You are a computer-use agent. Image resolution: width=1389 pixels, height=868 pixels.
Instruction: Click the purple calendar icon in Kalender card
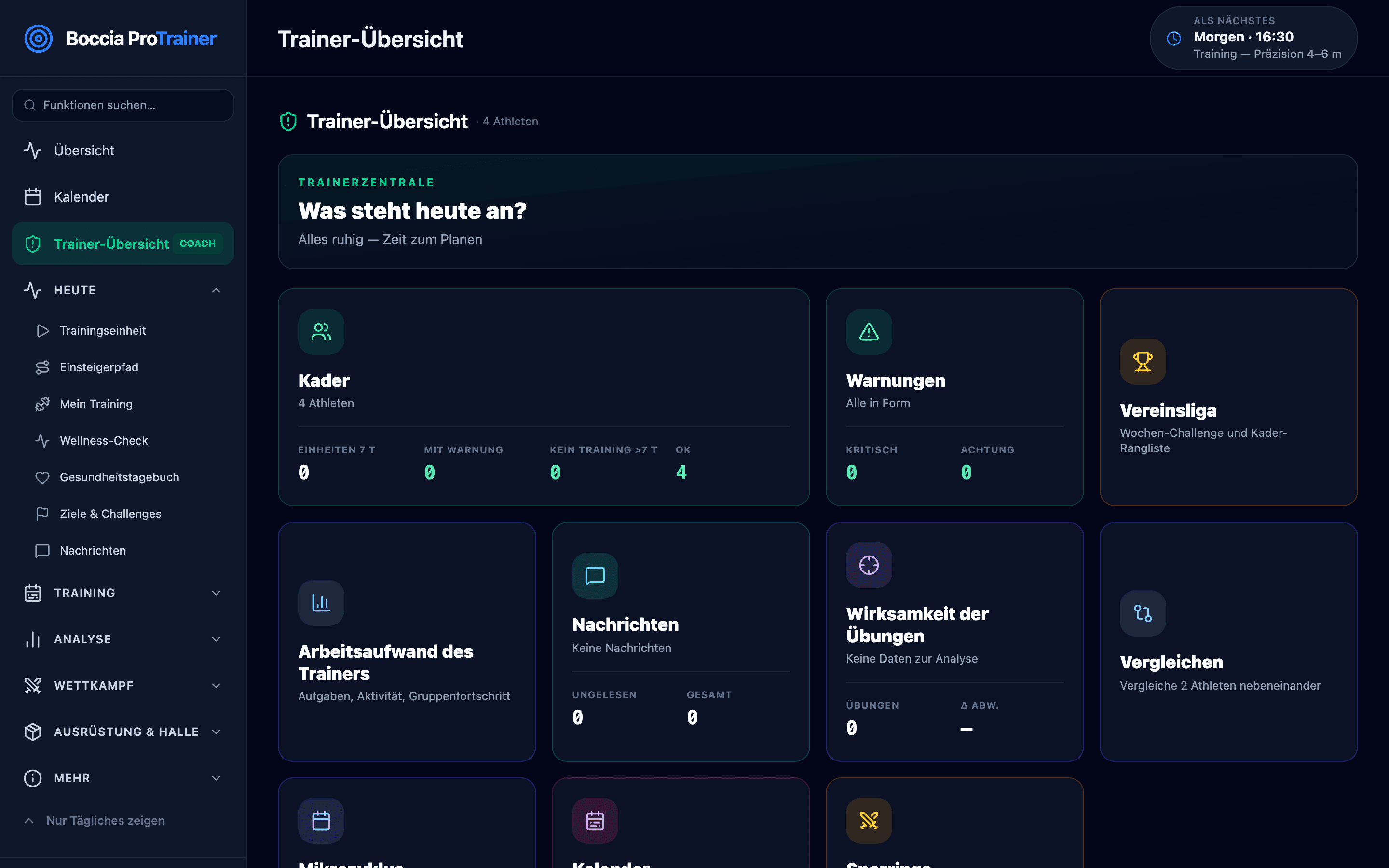tap(595, 821)
